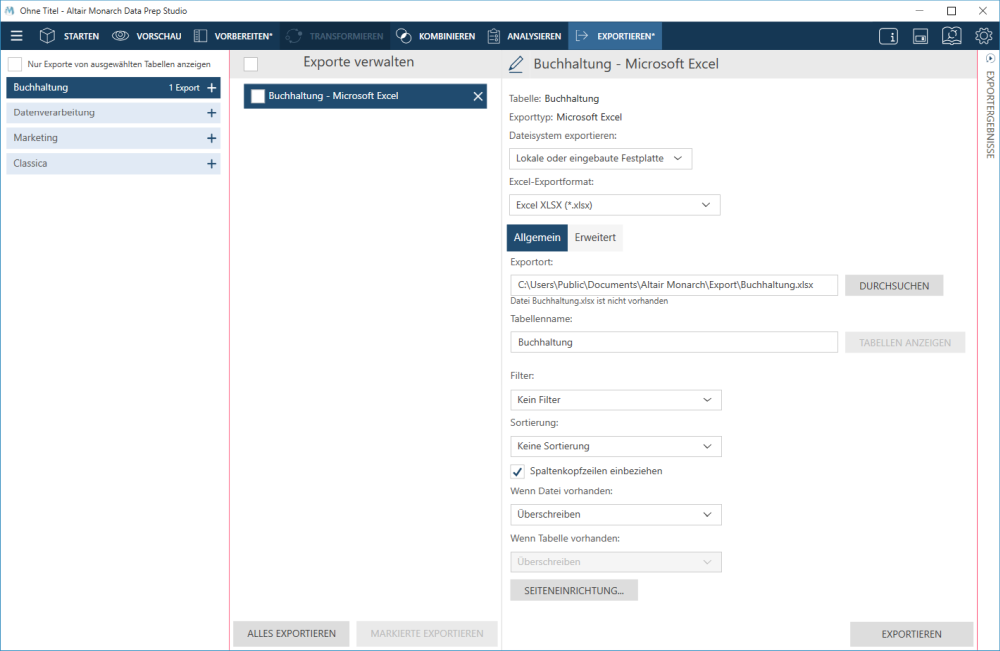Add export for Marketing table

(212, 138)
